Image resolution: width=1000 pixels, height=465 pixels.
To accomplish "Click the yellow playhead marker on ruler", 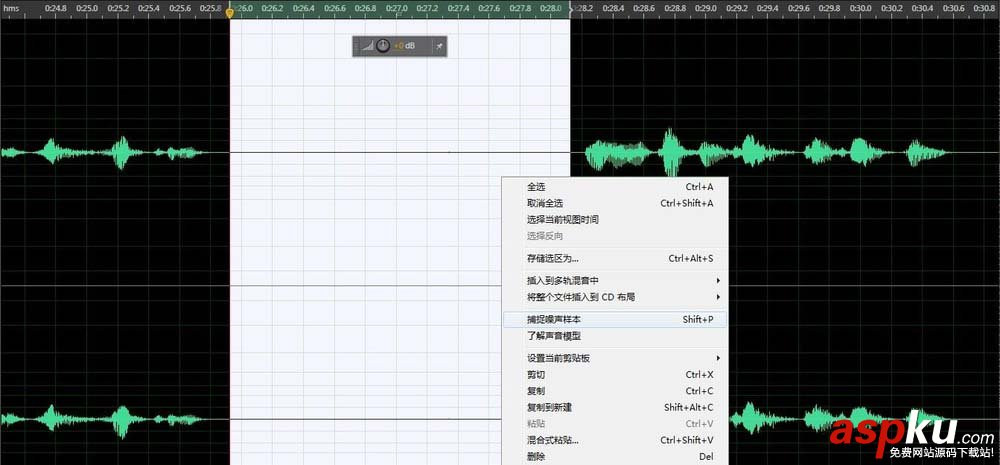I will pos(230,12).
